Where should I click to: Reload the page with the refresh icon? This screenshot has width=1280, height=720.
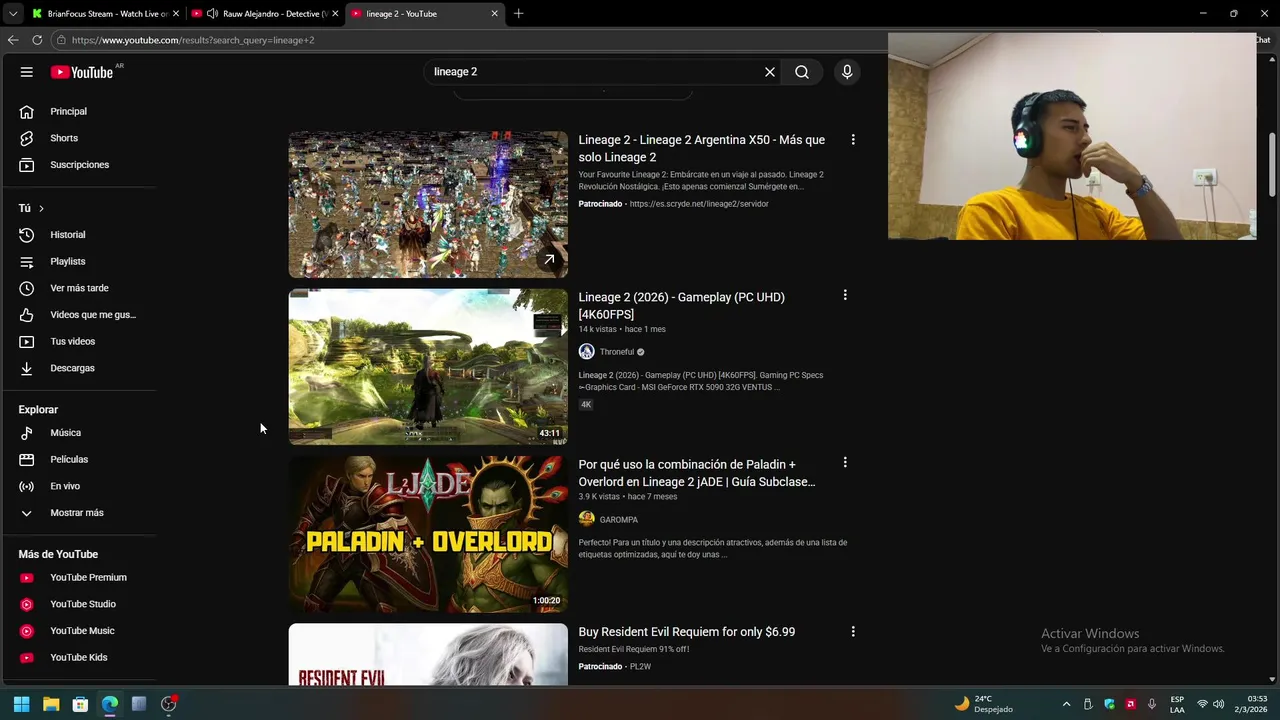pyautogui.click(x=37, y=40)
